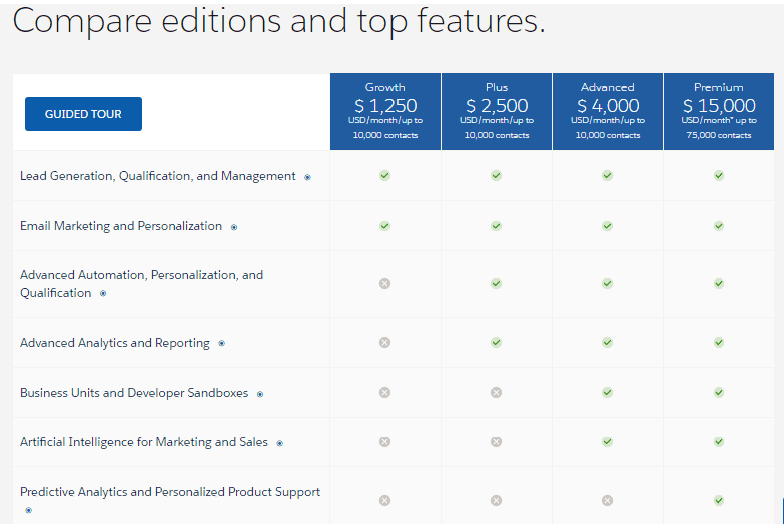
Task: Click Premium checkmark for Email Marketing row
Action: (x=719, y=226)
